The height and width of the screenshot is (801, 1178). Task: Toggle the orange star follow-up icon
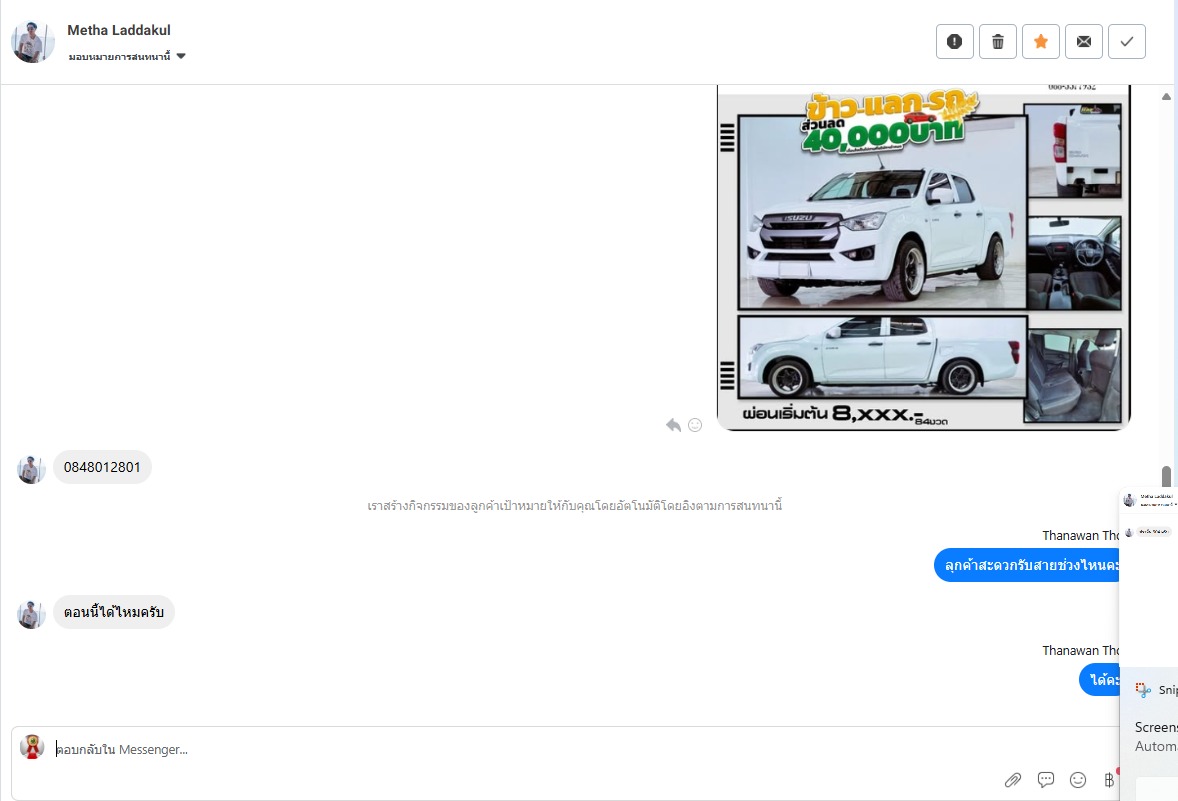coord(1041,41)
